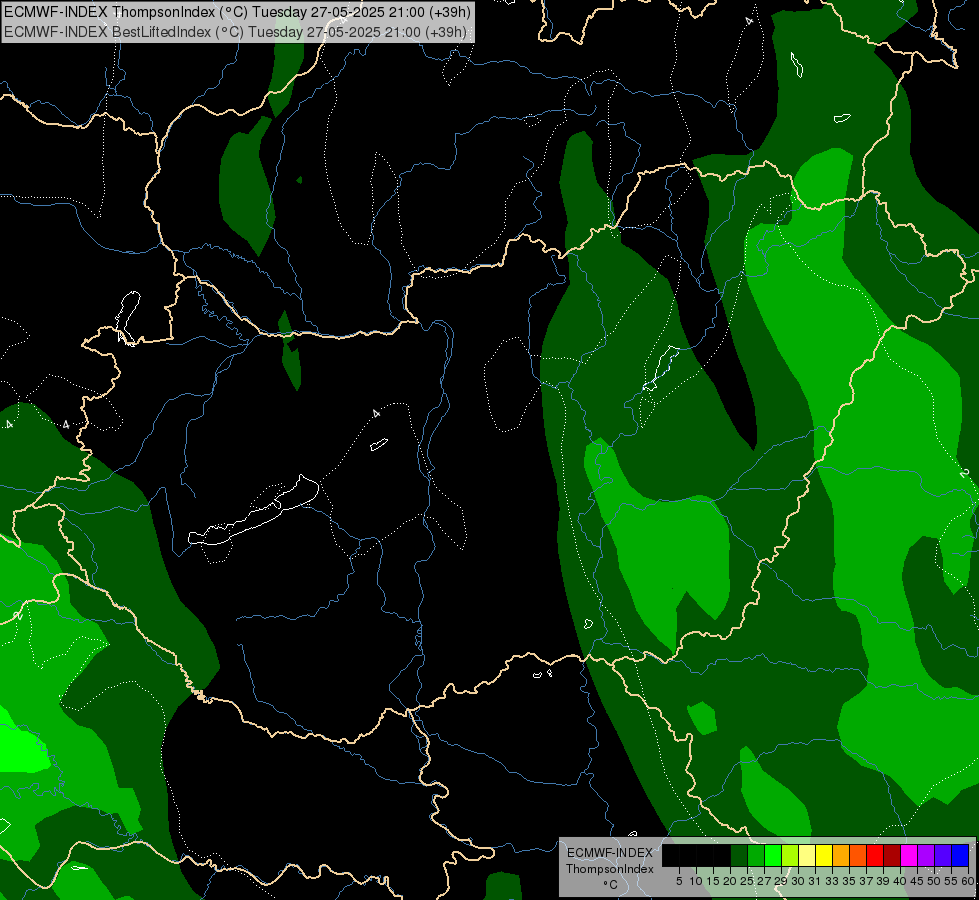Select the magenta 40–45 legend swatch
The image size is (979, 900).
(909, 855)
